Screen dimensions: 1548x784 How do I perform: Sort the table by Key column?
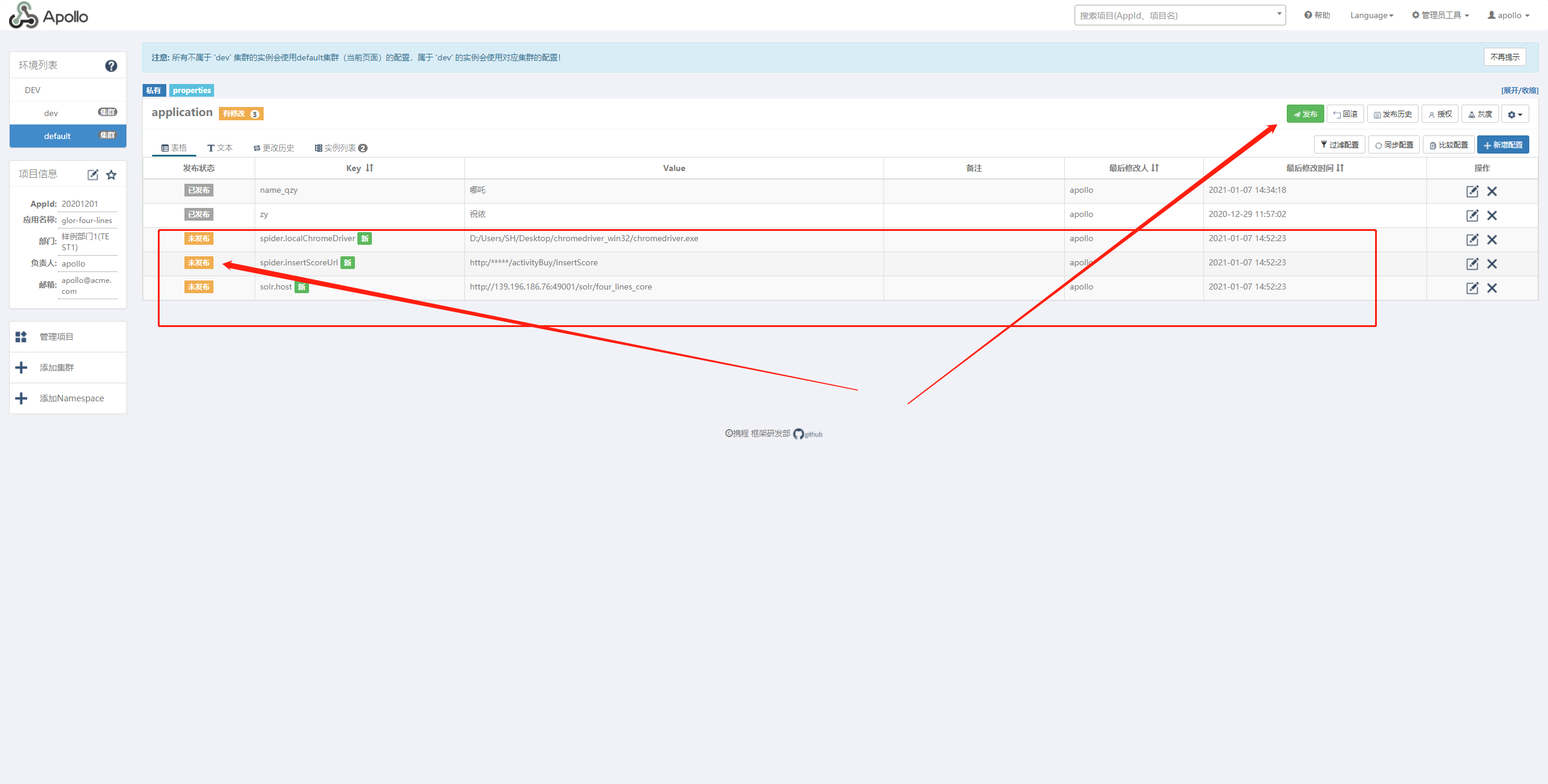coord(369,168)
